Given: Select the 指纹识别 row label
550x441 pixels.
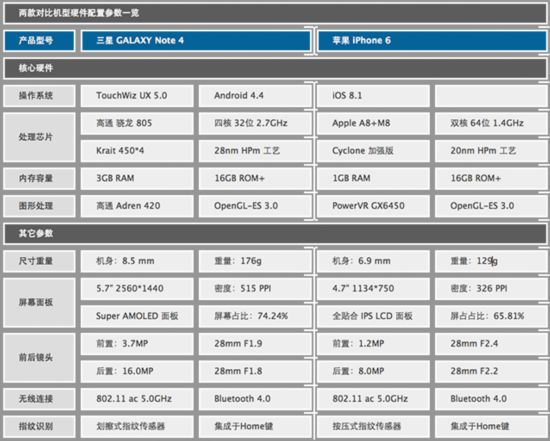Looking at the screenshot, I should pyautogui.click(x=39, y=427).
